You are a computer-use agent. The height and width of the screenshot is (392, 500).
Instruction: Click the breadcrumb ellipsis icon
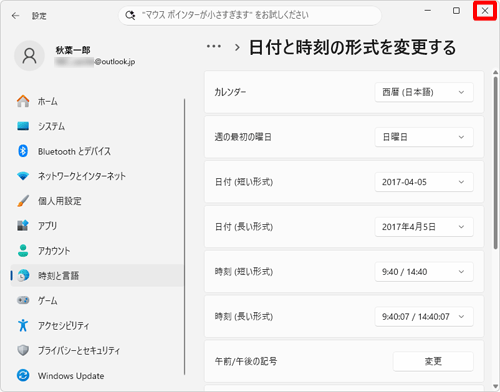(214, 47)
